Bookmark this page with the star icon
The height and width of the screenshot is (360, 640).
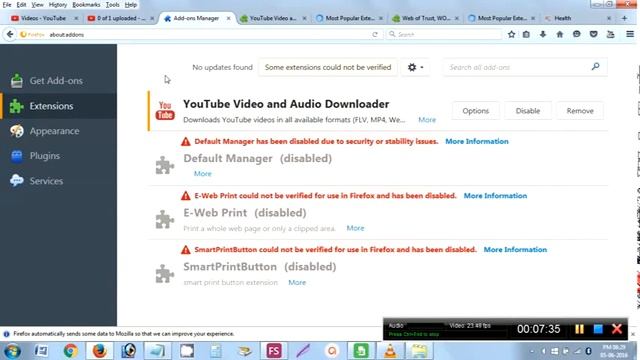click(511, 35)
